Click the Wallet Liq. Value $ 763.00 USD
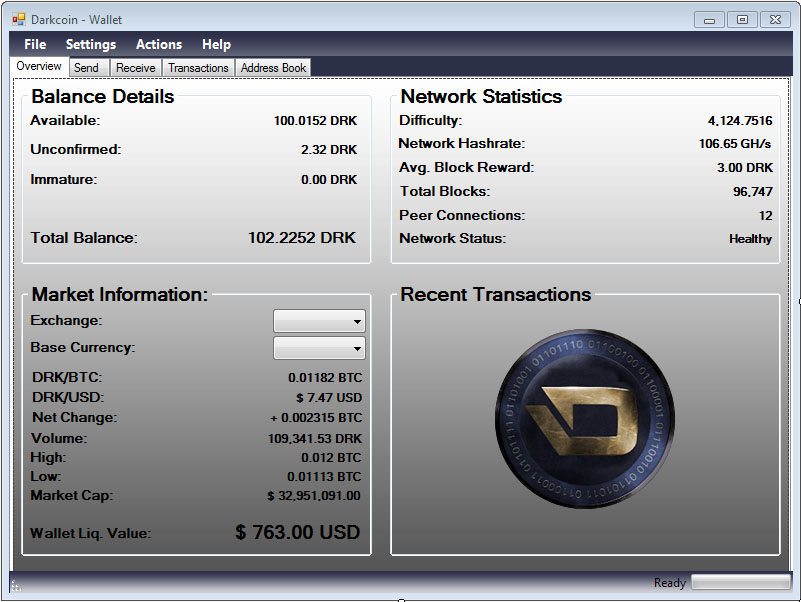 point(298,532)
